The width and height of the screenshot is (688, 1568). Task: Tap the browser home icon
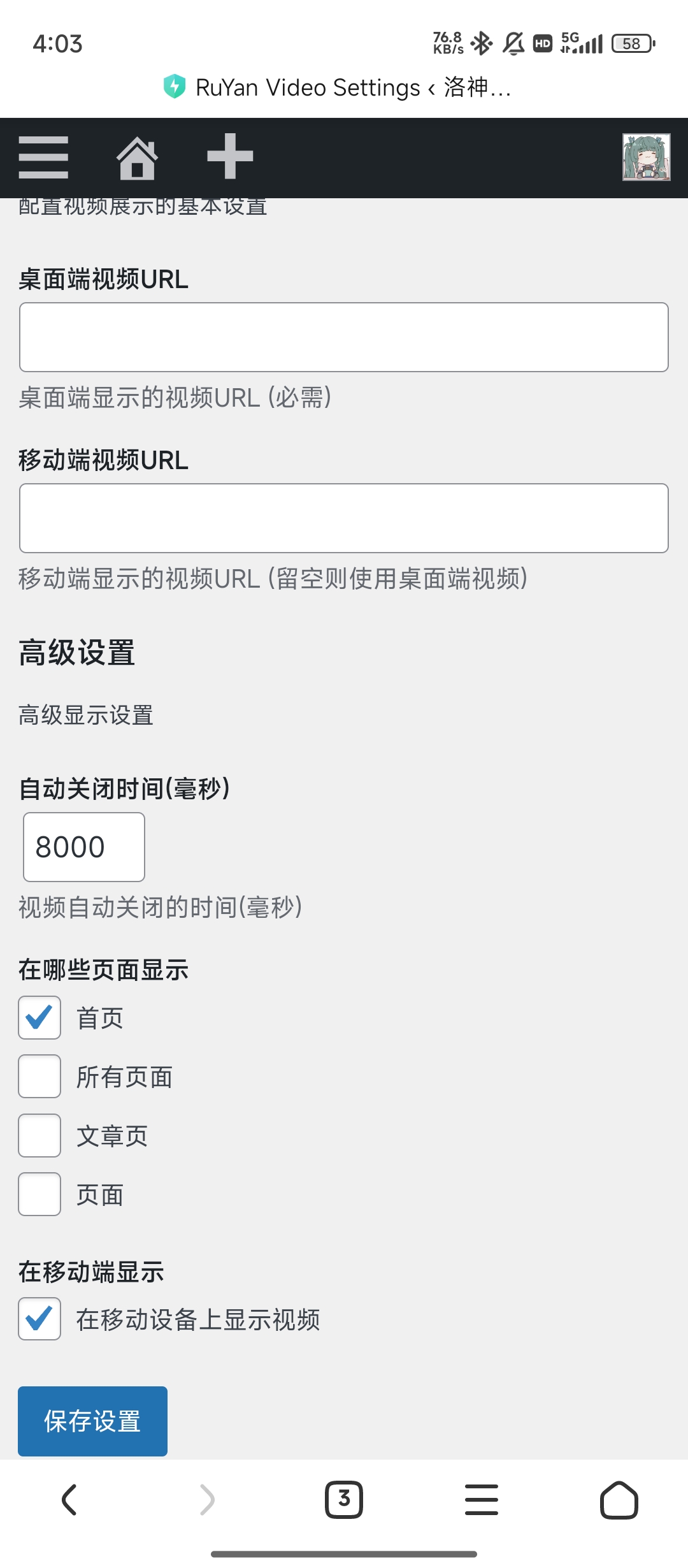click(619, 1499)
